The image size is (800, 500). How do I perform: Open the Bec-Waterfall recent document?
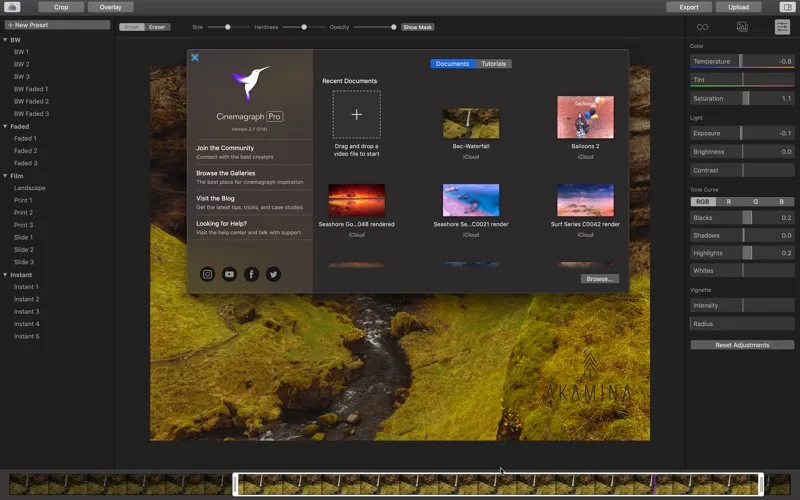[x=471, y=123]
